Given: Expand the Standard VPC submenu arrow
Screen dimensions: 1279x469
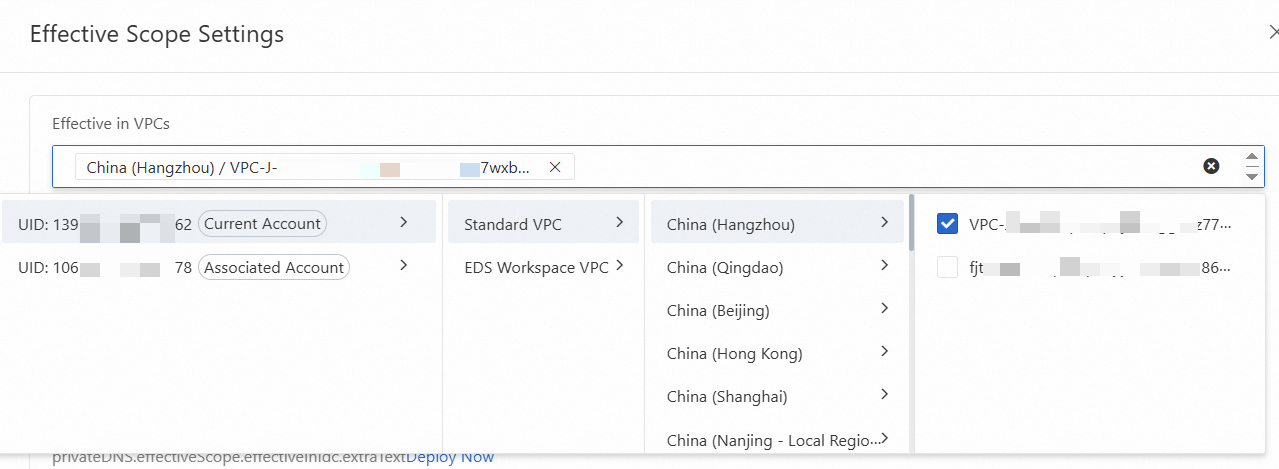Looking at the screenshot, I should pyautogui.click(x=620, y=222).
